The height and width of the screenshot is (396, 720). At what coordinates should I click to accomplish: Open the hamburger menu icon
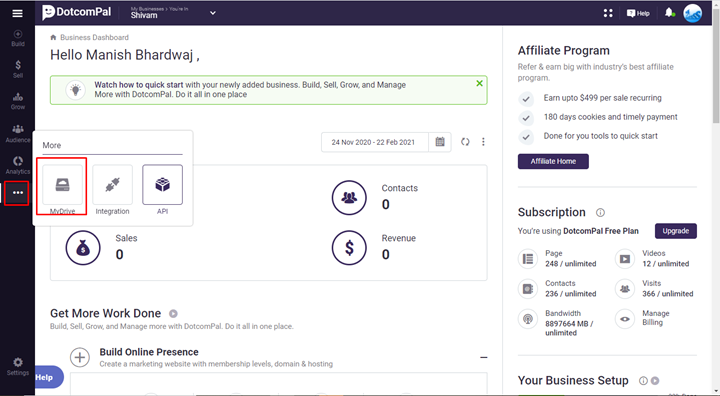[x=17, y=13]
